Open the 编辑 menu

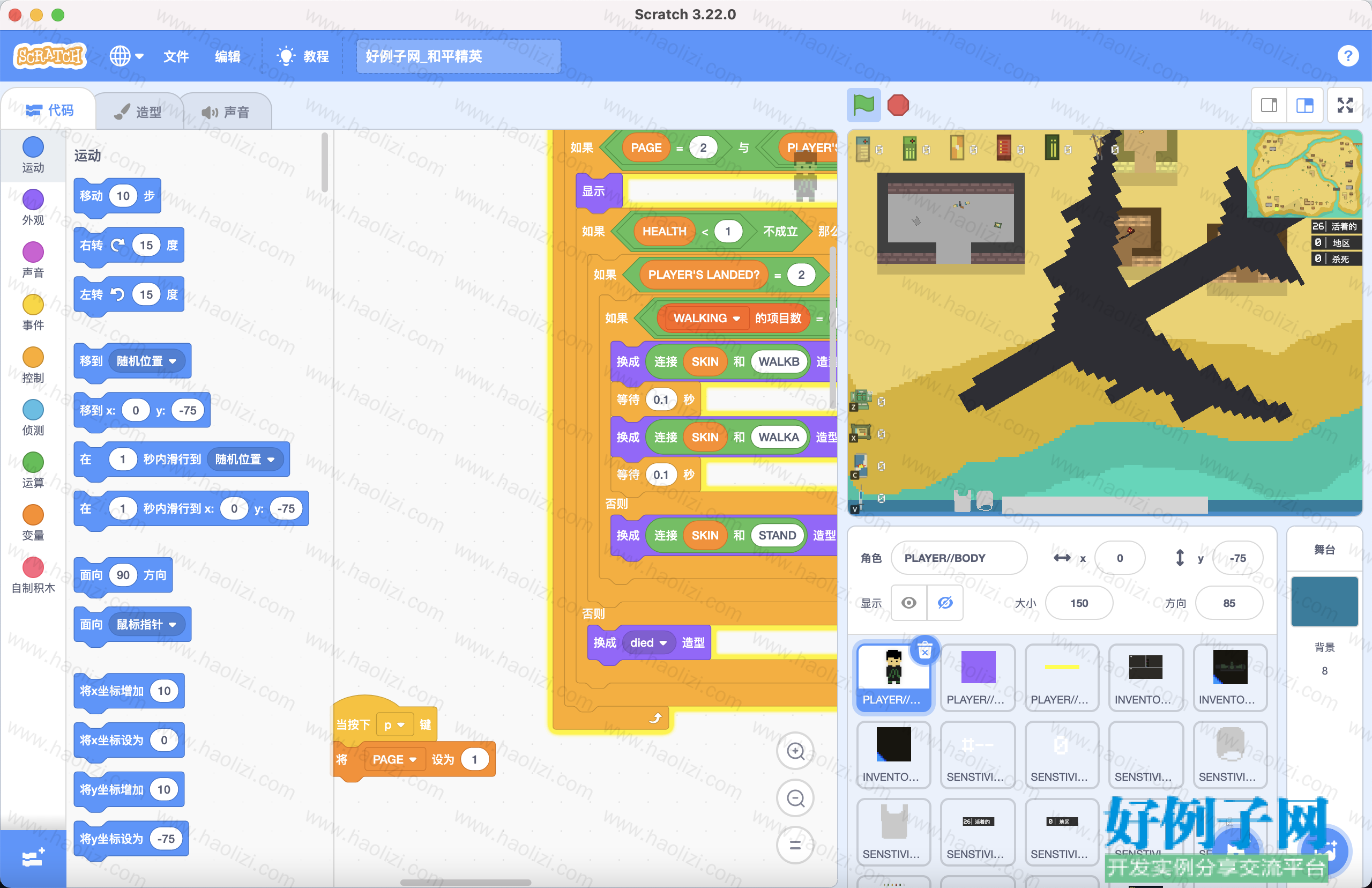click(x=228, y=56)
